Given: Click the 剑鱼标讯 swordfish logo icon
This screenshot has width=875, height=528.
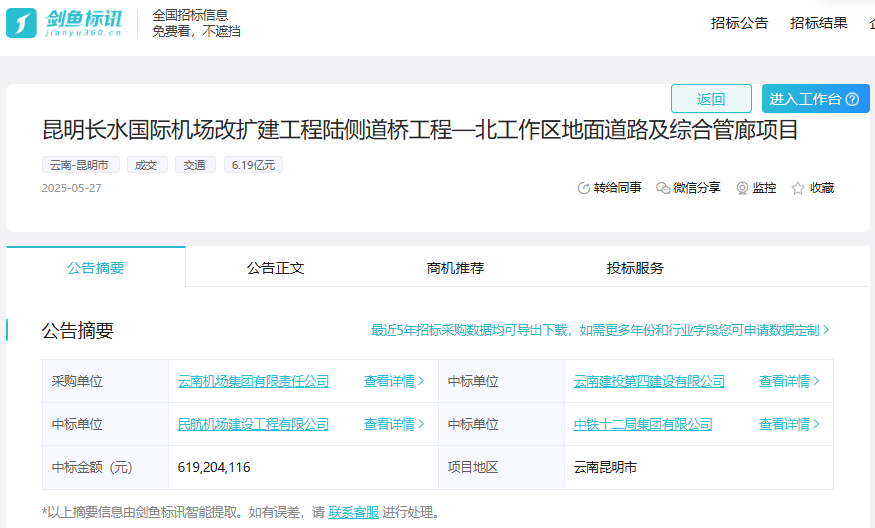Looking at the screenshot, I should pos(21,23).
